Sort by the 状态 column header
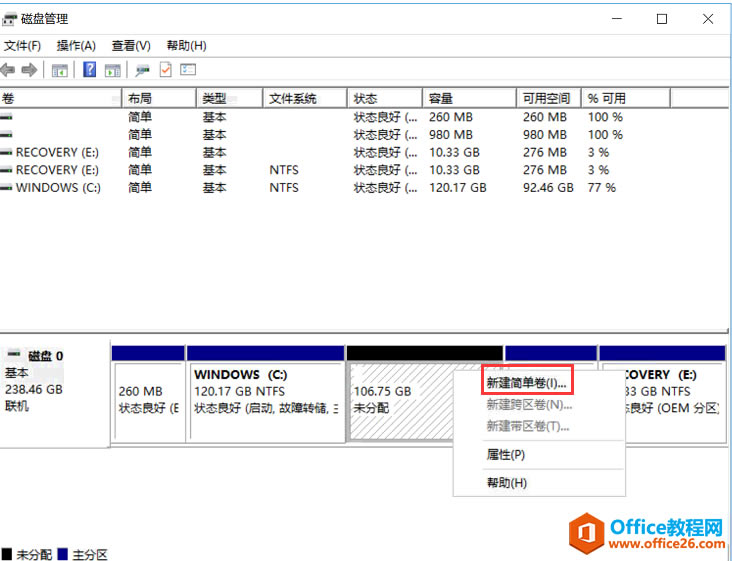Image resolution: width=732 pixels, height=561 pixels. 385,98
